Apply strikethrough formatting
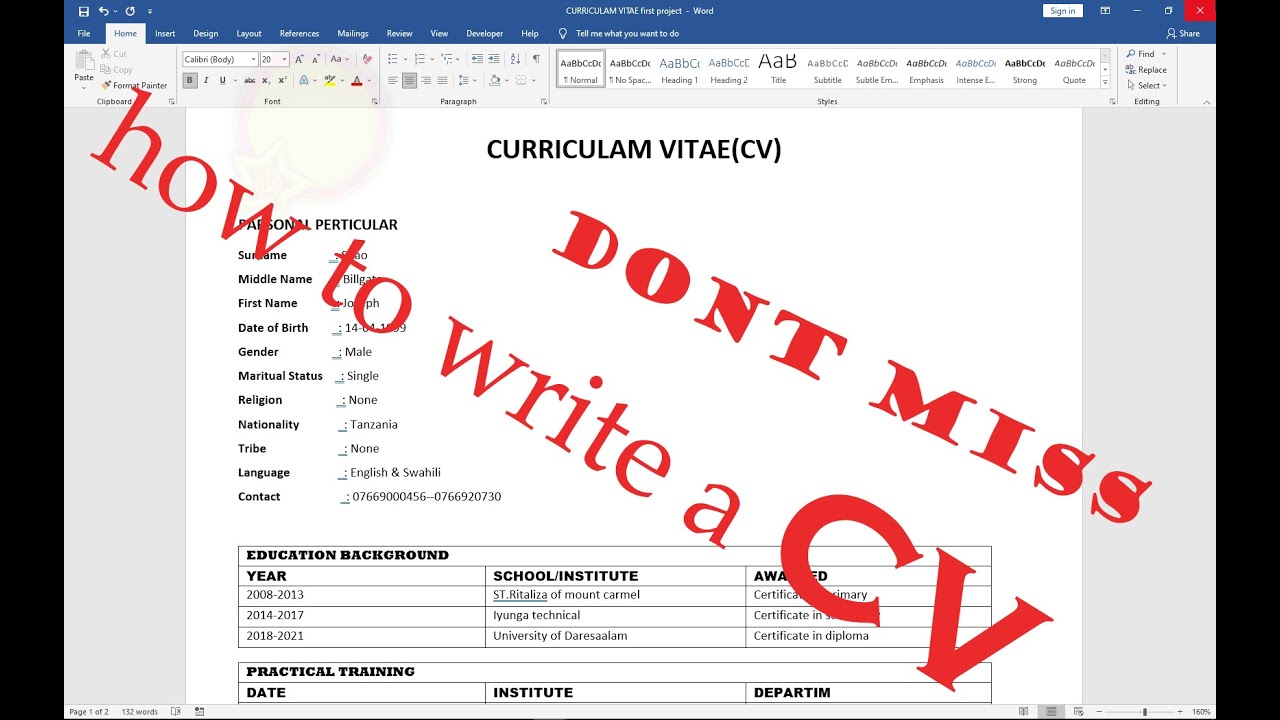The width and height of the screenshot is (1280, 720). 250,80
